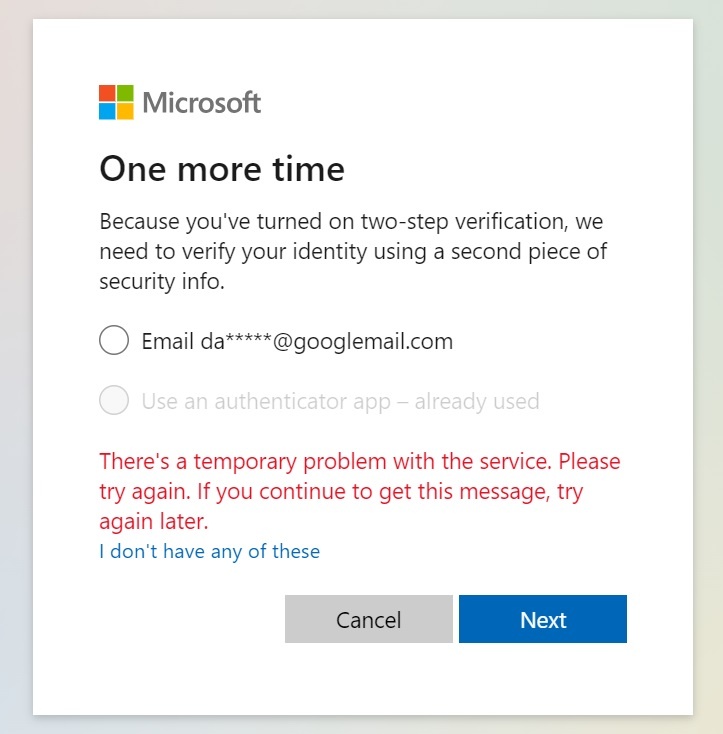Click the two-step verification description paragraph

(x=350, y=251)
